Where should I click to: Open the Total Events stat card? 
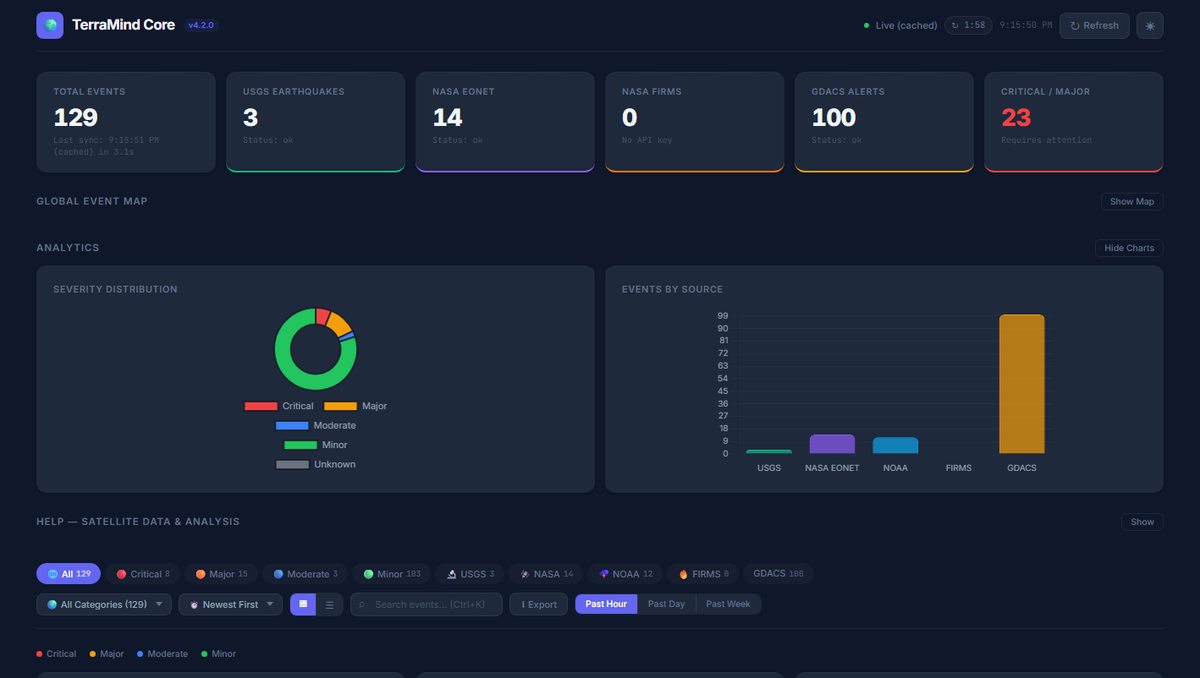pyautogui.click(x=126, y=122)
